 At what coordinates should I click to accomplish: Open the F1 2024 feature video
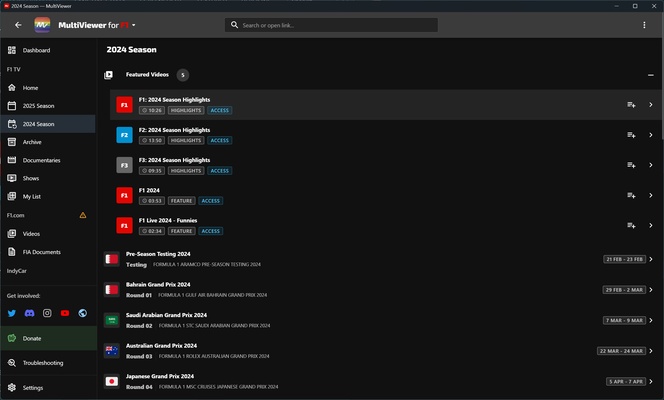[384, 195]
